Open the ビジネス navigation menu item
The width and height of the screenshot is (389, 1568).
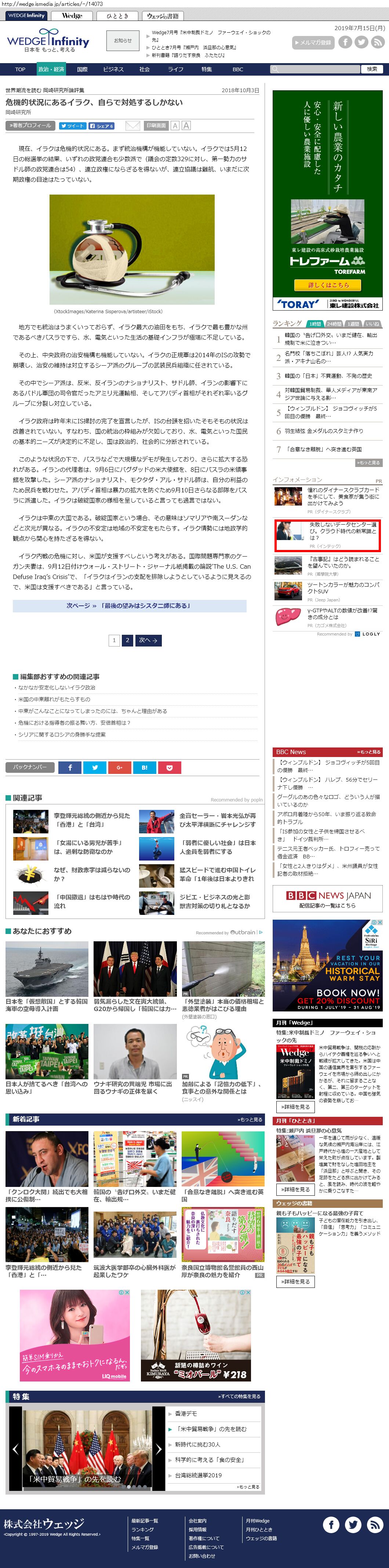113,69
